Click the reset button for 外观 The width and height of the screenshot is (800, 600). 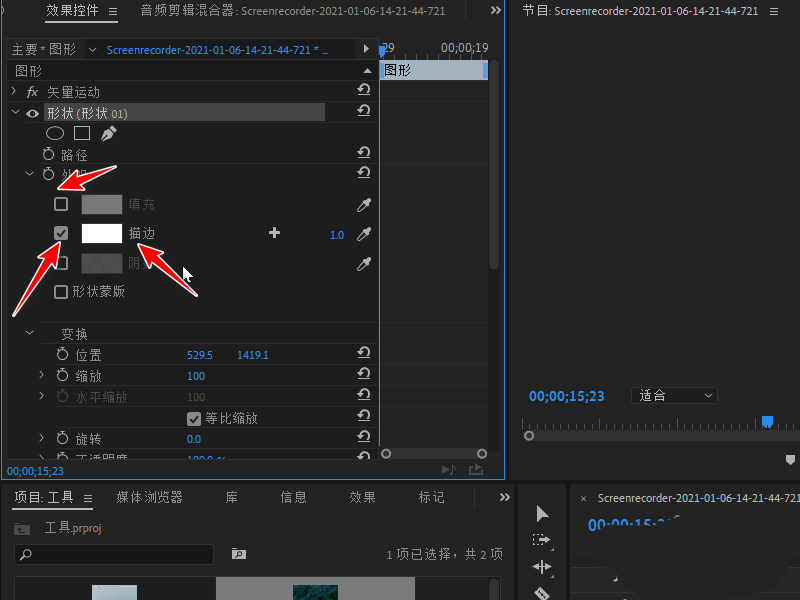tap(364, 172)
